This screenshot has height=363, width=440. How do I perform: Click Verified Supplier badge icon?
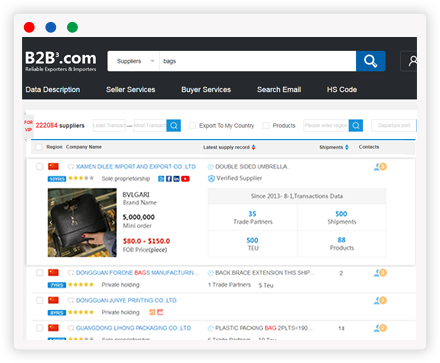[x=211, y=179]
